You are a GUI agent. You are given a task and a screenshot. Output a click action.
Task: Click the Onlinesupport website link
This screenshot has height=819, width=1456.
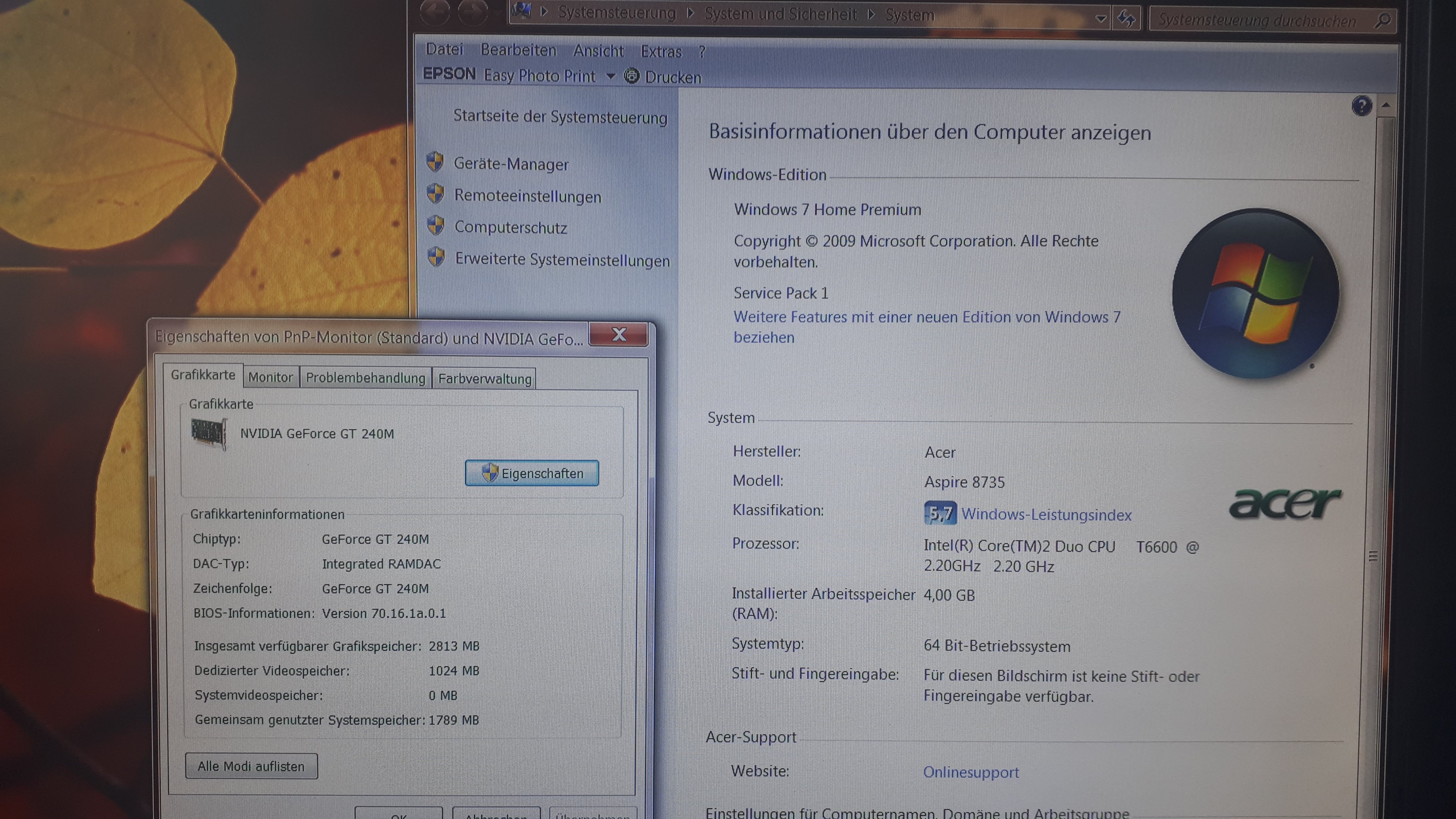[971, 772]
